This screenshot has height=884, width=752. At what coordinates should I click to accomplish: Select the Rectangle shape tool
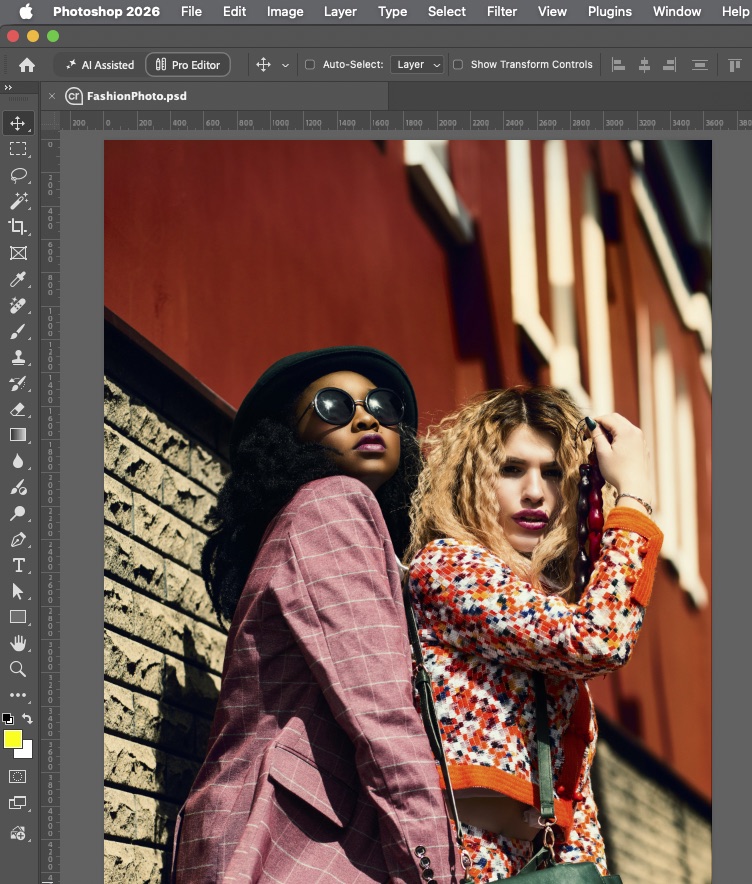click(x=17, y=617)
